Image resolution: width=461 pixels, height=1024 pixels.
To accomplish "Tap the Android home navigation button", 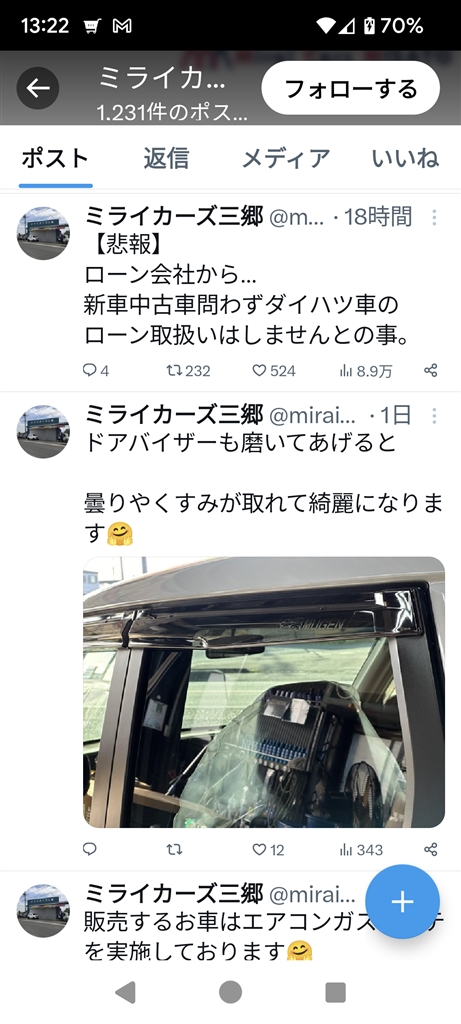I will [x=230, y=993].
